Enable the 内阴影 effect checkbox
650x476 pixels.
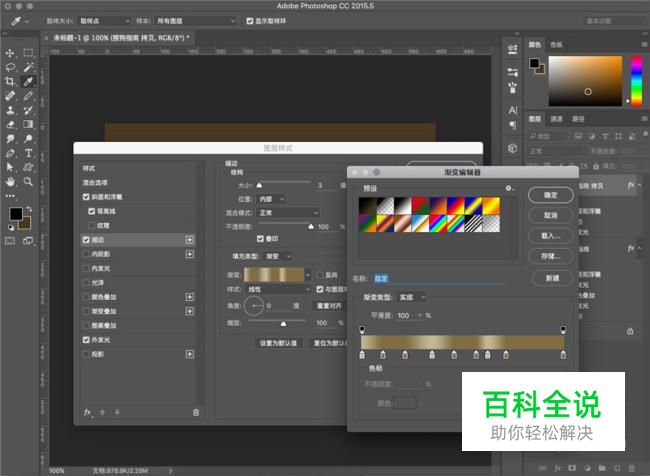click(x=86, y=255)
